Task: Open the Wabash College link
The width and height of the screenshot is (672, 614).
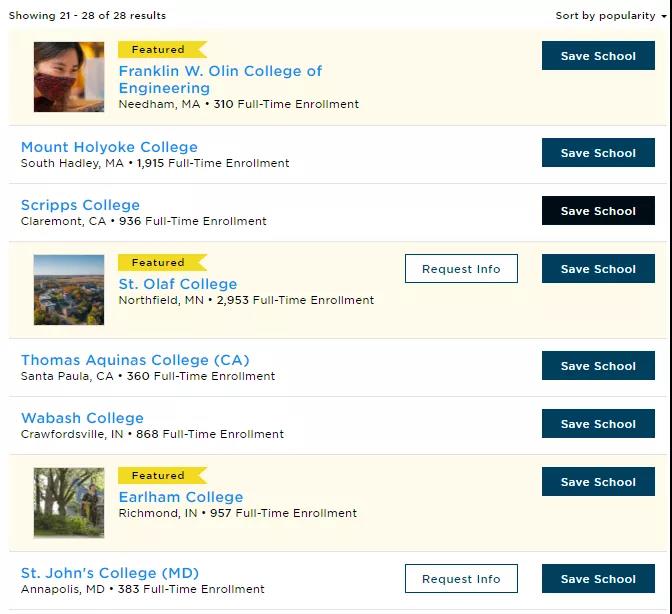Action: tap(82, 418)
